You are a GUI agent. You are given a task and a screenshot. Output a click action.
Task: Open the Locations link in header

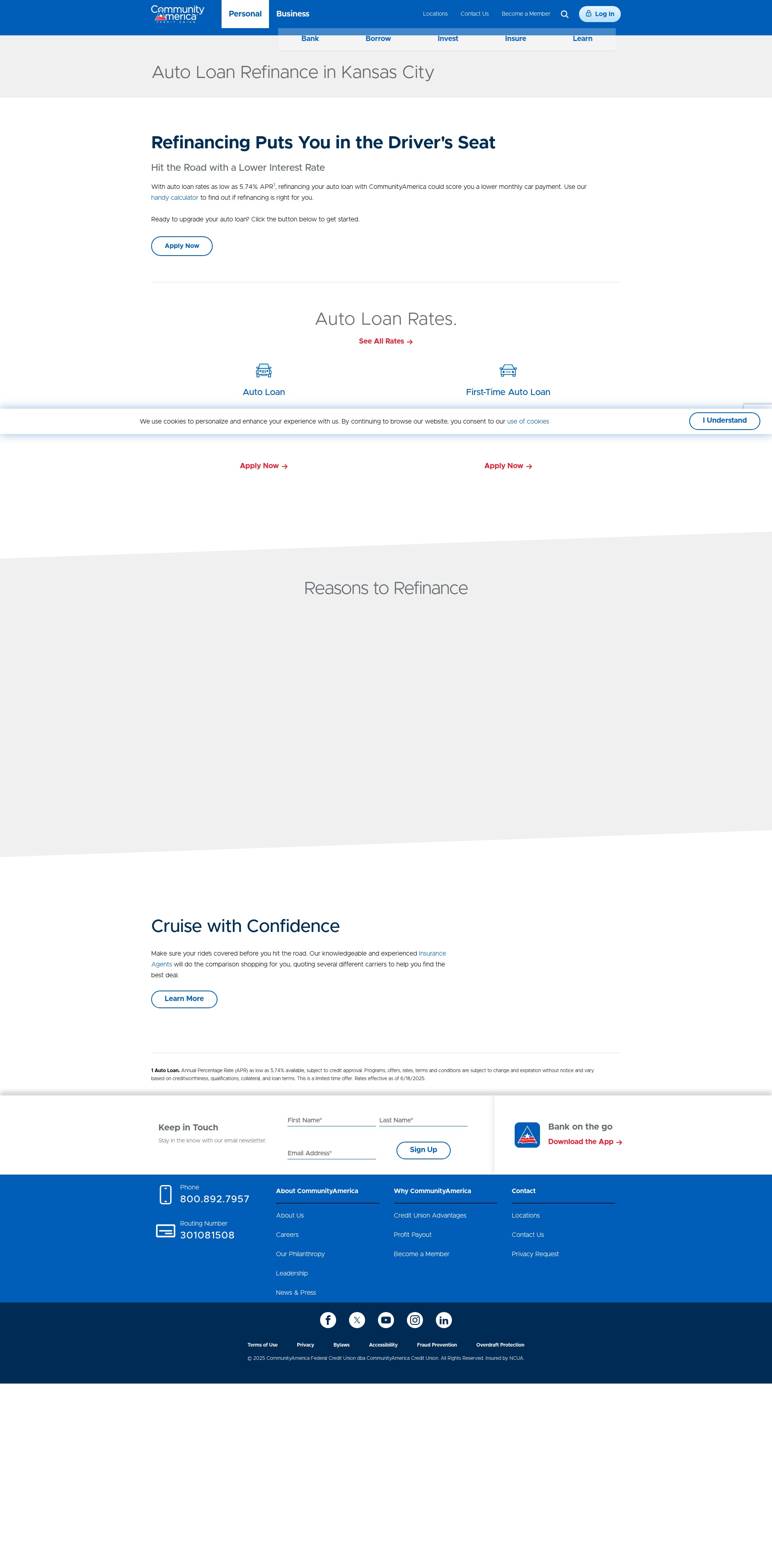pyautogui.click(x=435, y=14)
